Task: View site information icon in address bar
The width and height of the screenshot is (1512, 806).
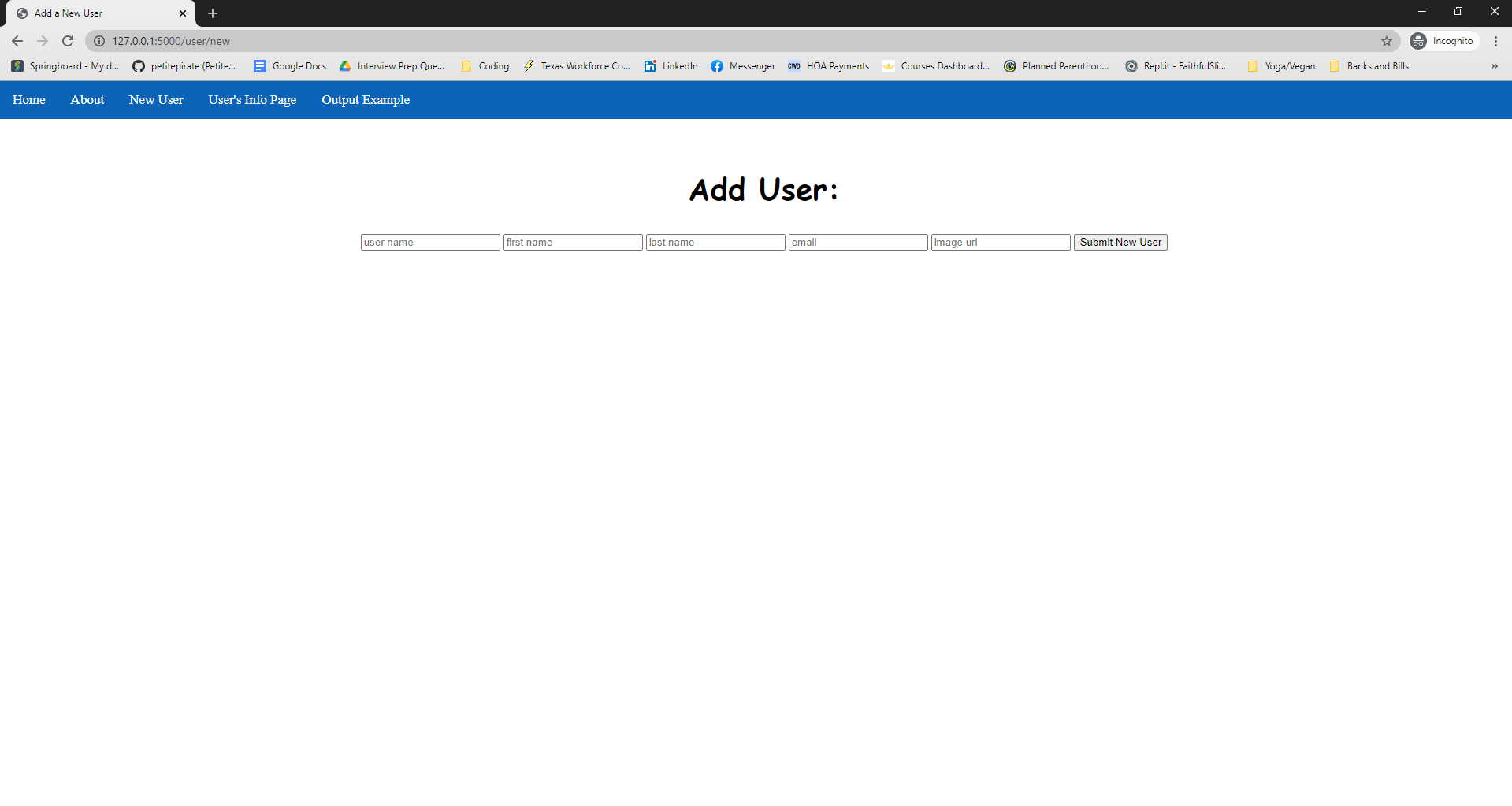Action: [99, 41]
